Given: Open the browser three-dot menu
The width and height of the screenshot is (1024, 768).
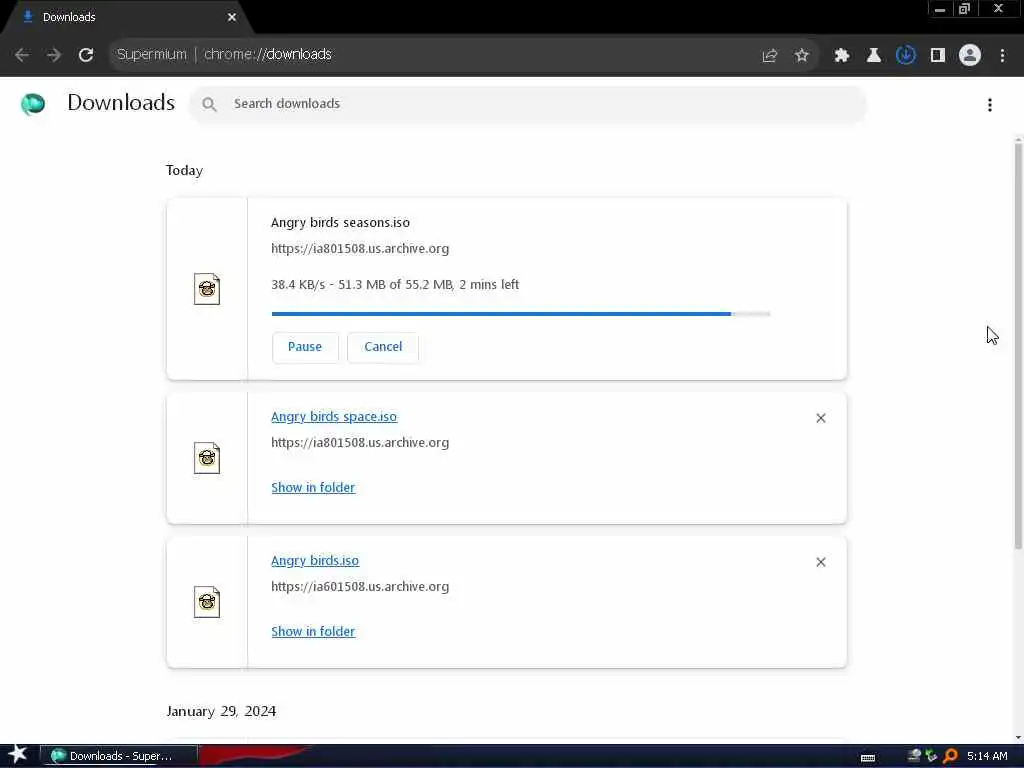Looking at the screenshot, I should (1002, 56).
